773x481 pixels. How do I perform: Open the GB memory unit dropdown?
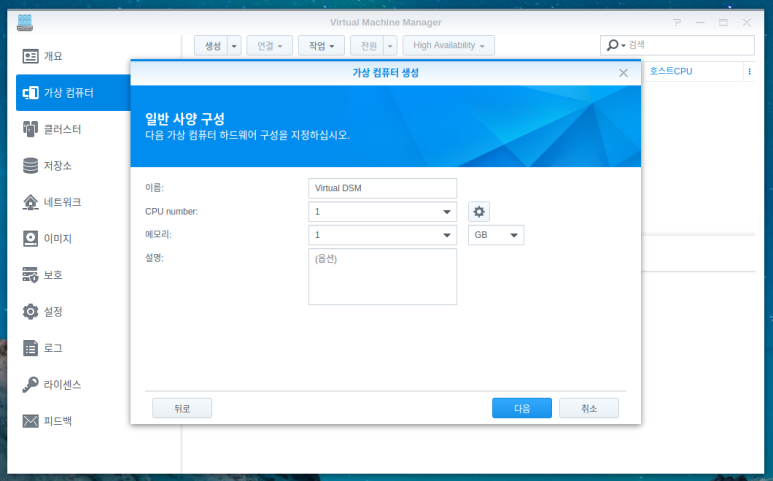[496, 235]
